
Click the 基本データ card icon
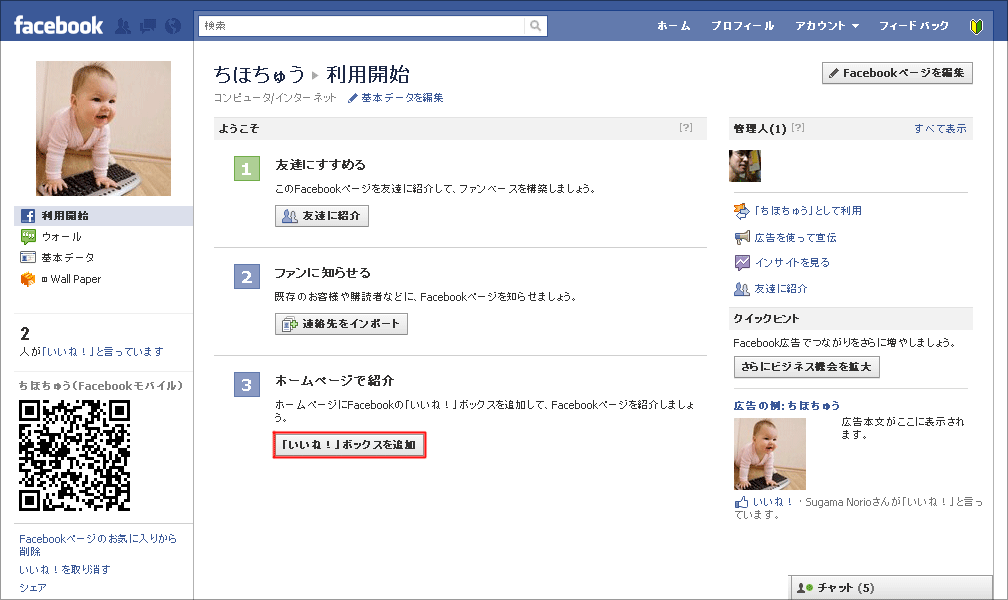(28, 257)
